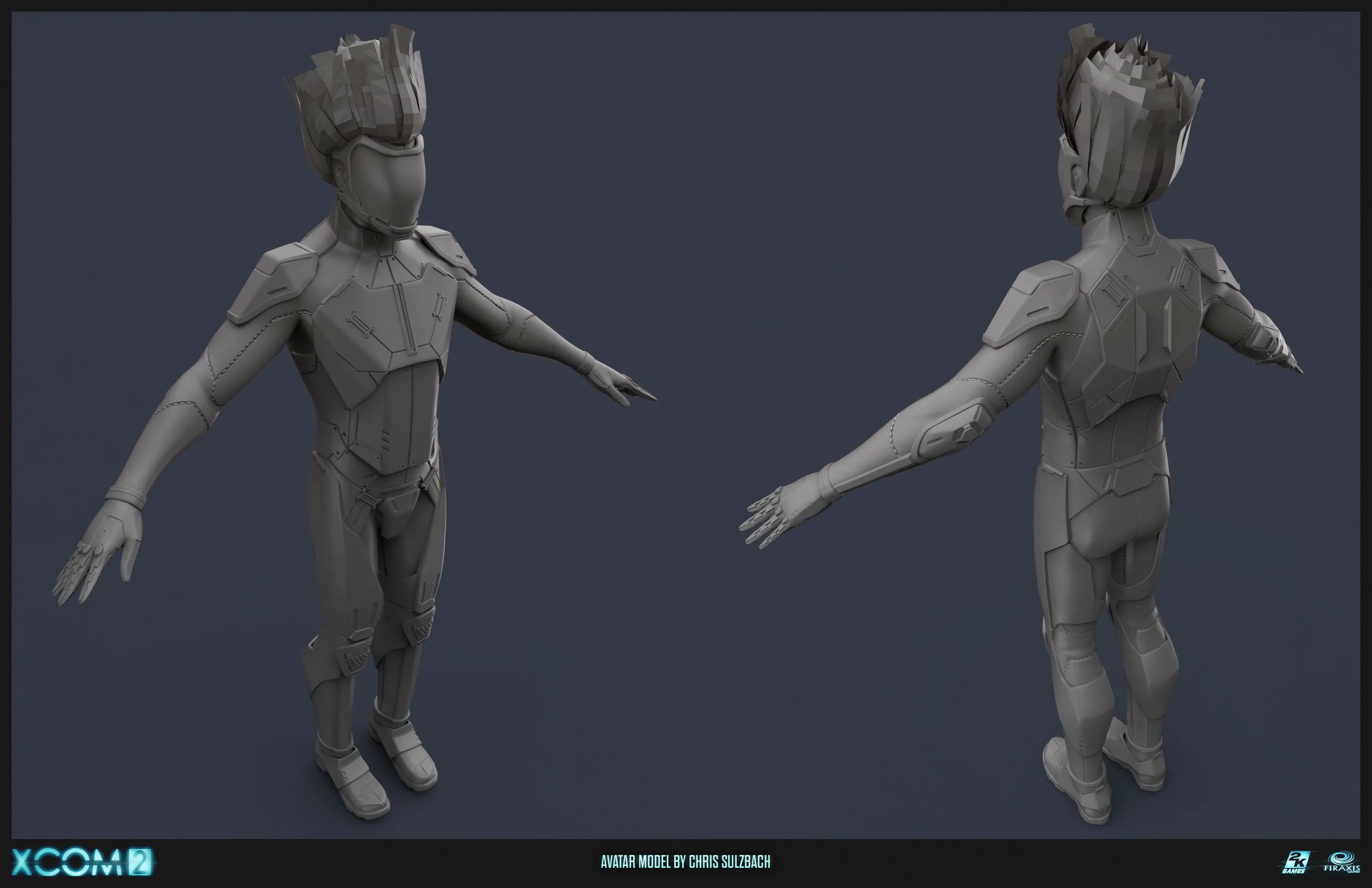Click the '2' box in XCOM logo
The height and width of the screenshot is (888, 1372).
pos(140,863)
